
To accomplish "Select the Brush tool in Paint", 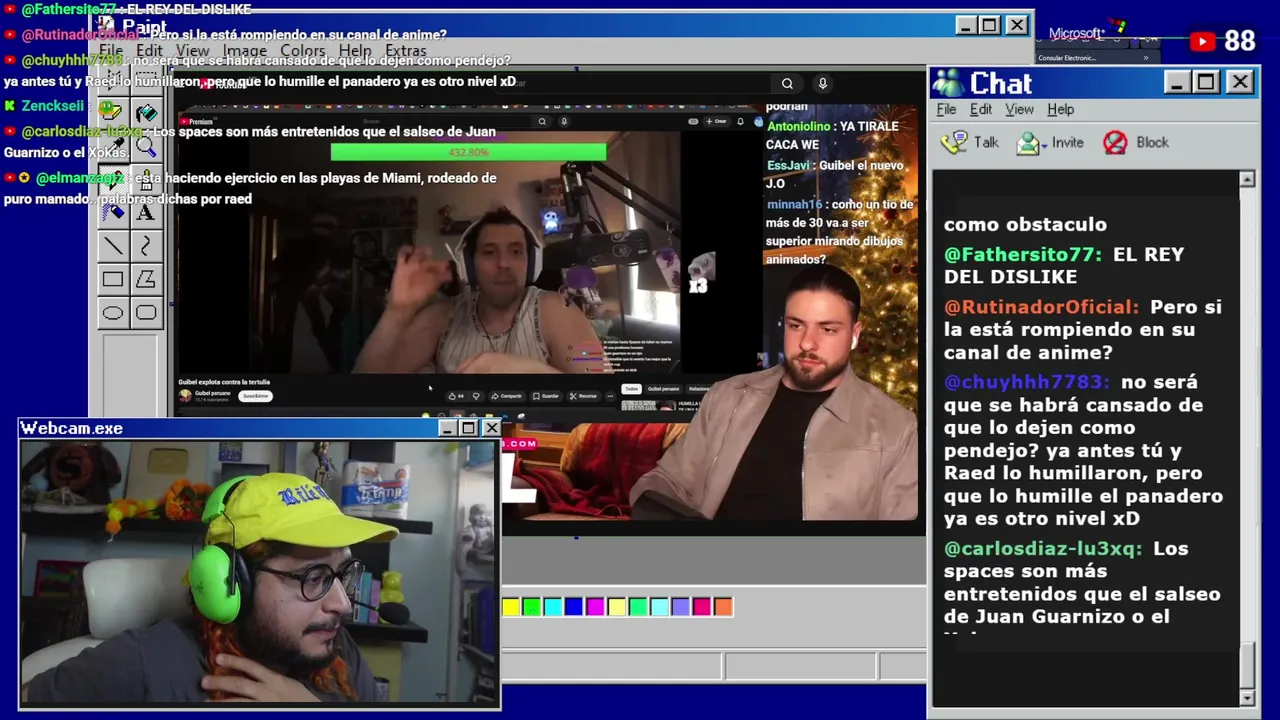I will (146, 180).
